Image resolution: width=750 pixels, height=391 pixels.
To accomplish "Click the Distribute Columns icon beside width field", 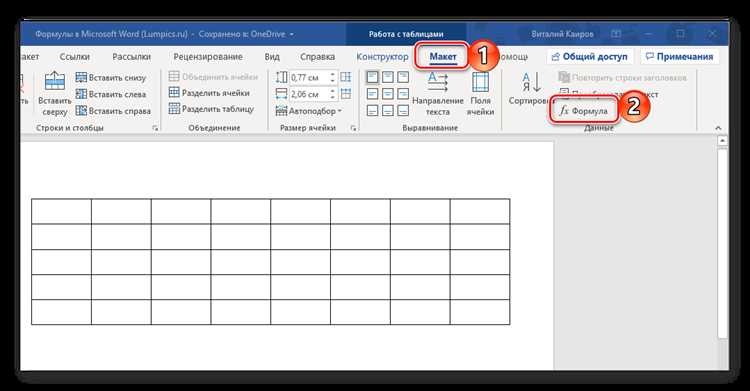I will point(345,94).
